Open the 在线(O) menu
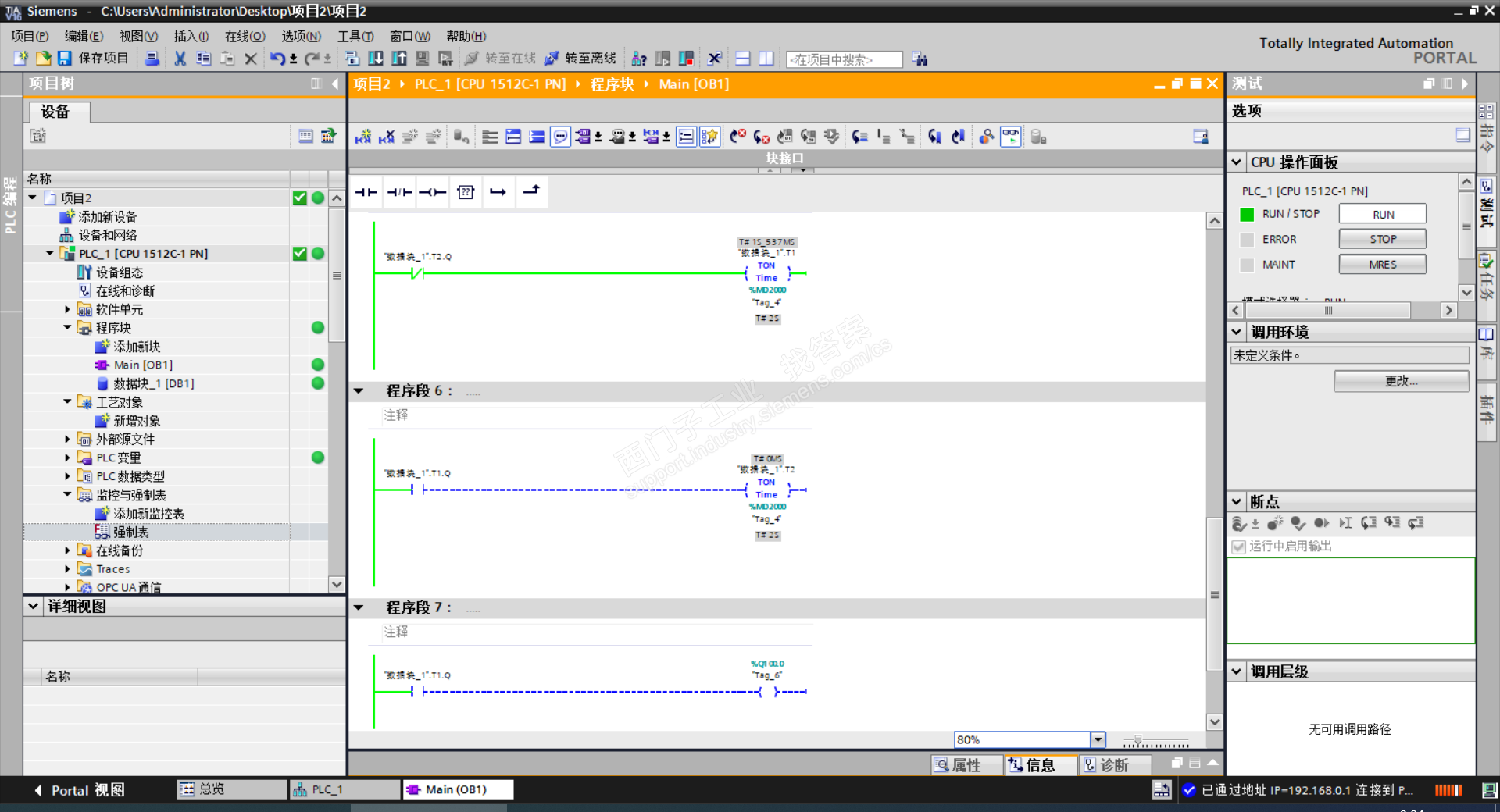 (245, 36)
